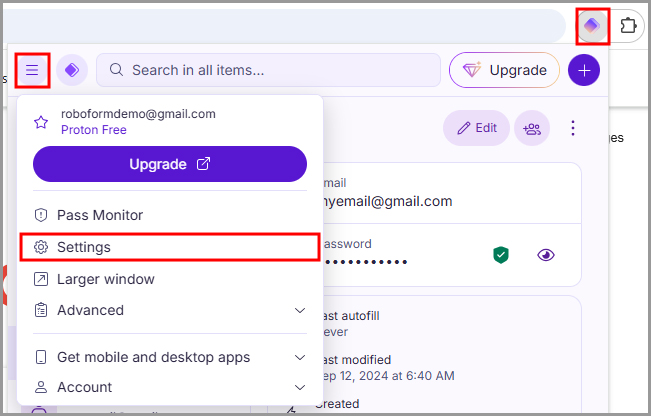Click the Proton Free plan link

[x=94, y=130]
